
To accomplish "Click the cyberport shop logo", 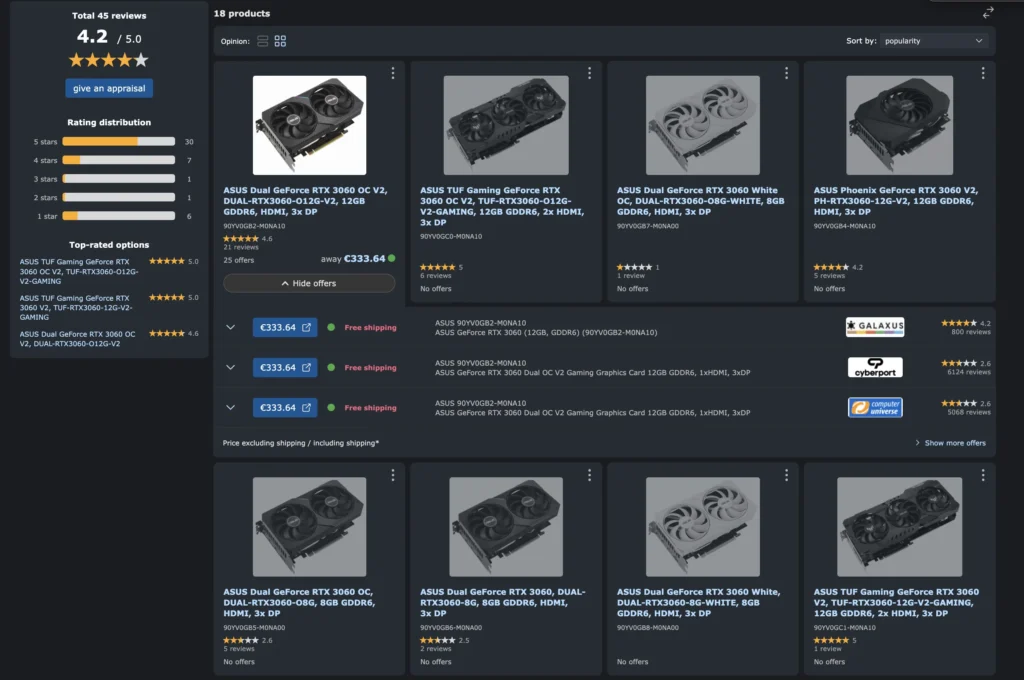I will tap(875, 367).
